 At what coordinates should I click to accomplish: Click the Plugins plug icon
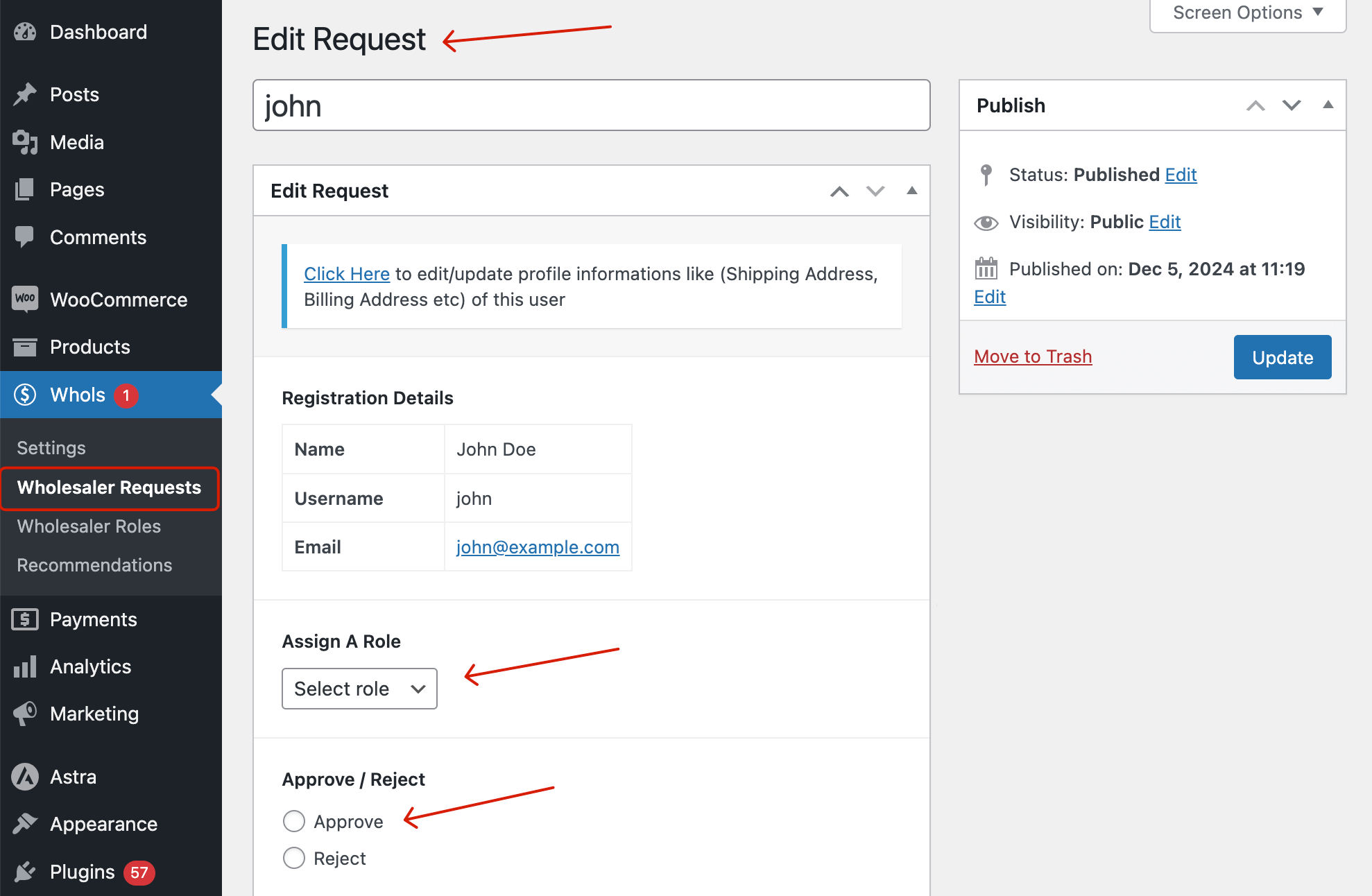[x=25, y=872]
